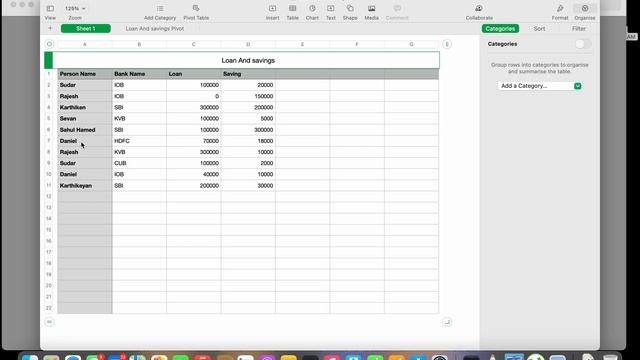Select the Sahul Hamed name cell
Viewport: 640px width, 360px height.
coord(85,130)
